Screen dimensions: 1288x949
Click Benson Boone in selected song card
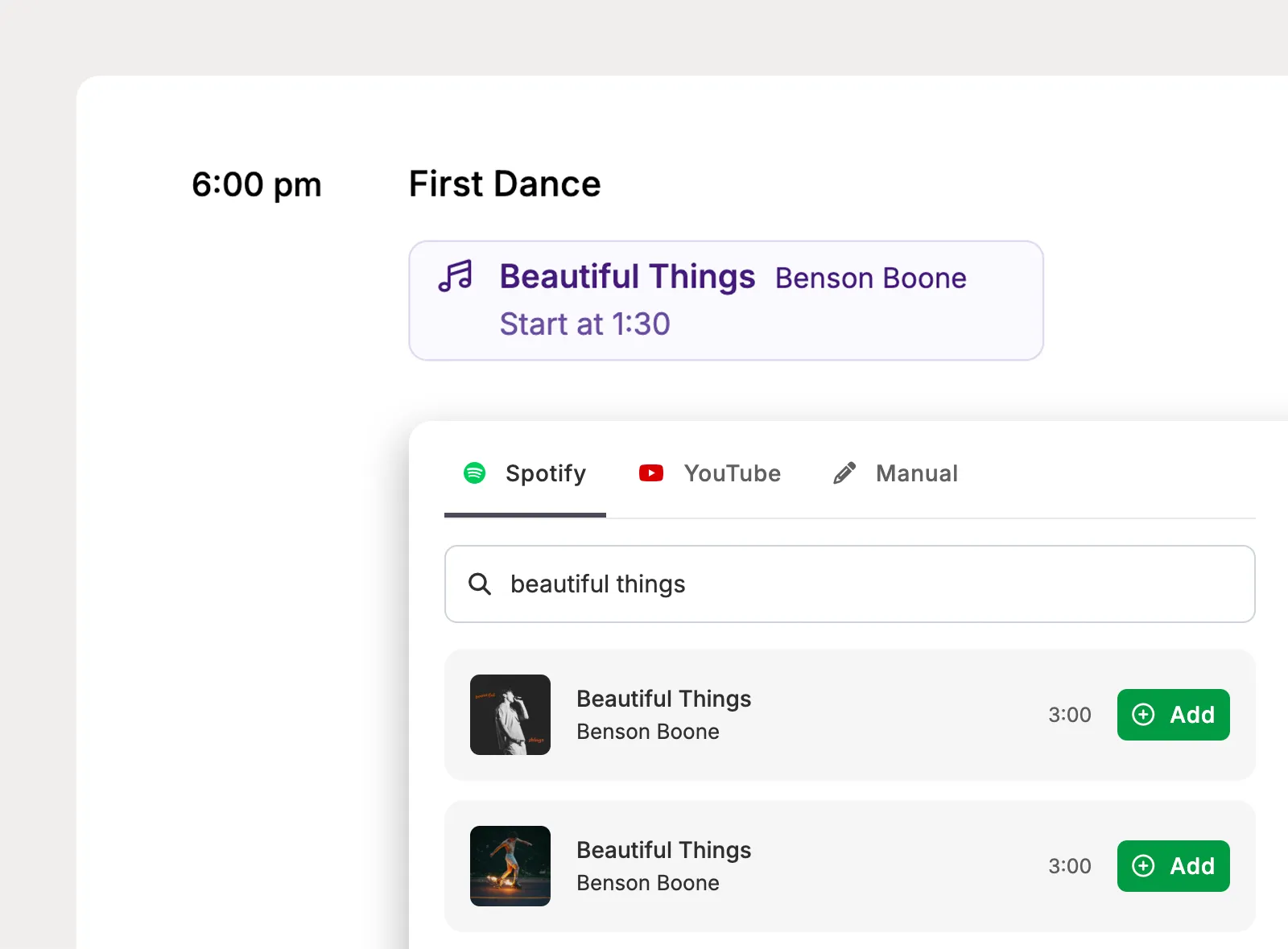pyautogui.click(x=871, y=278)
